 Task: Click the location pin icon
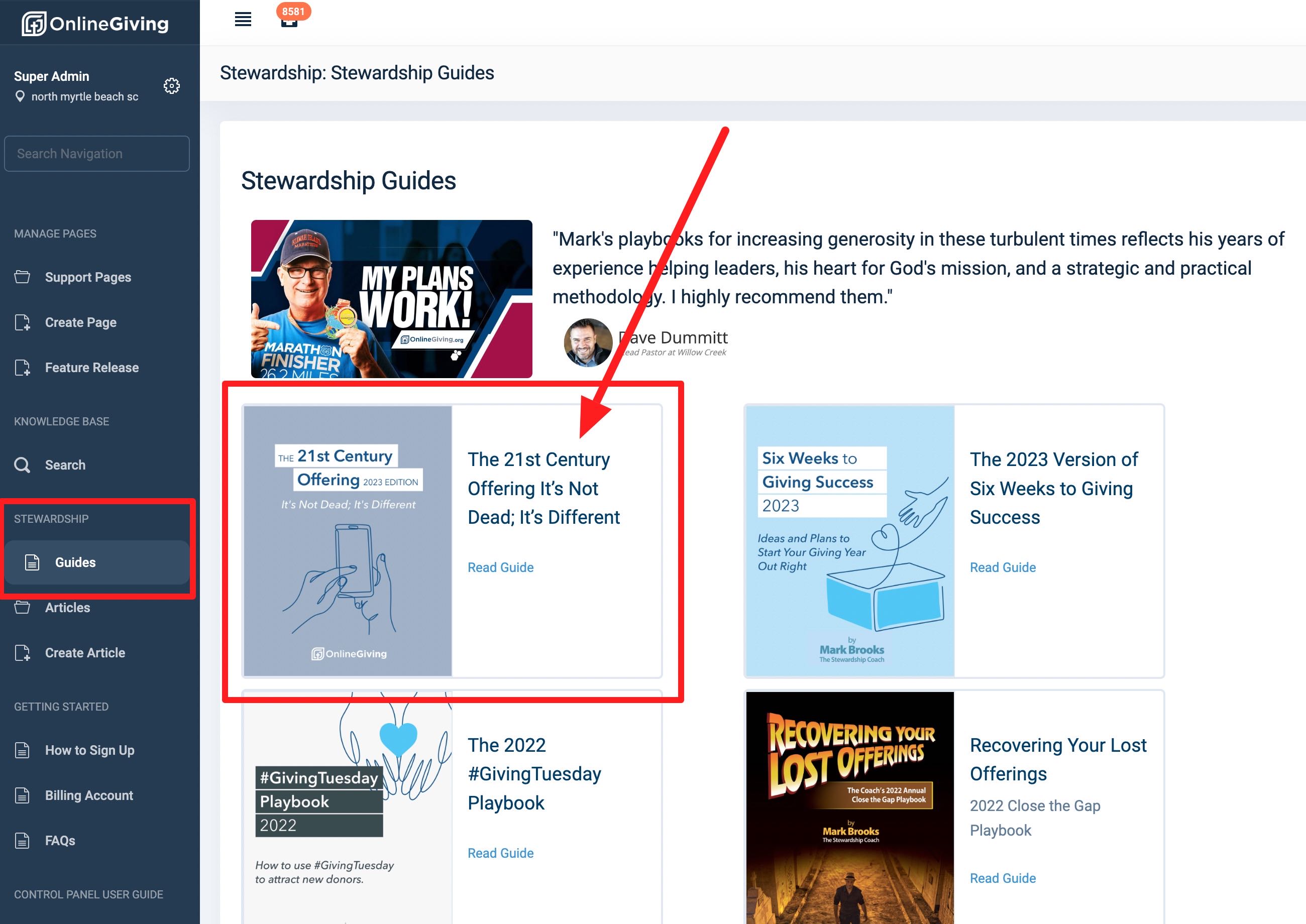[20, 96]
